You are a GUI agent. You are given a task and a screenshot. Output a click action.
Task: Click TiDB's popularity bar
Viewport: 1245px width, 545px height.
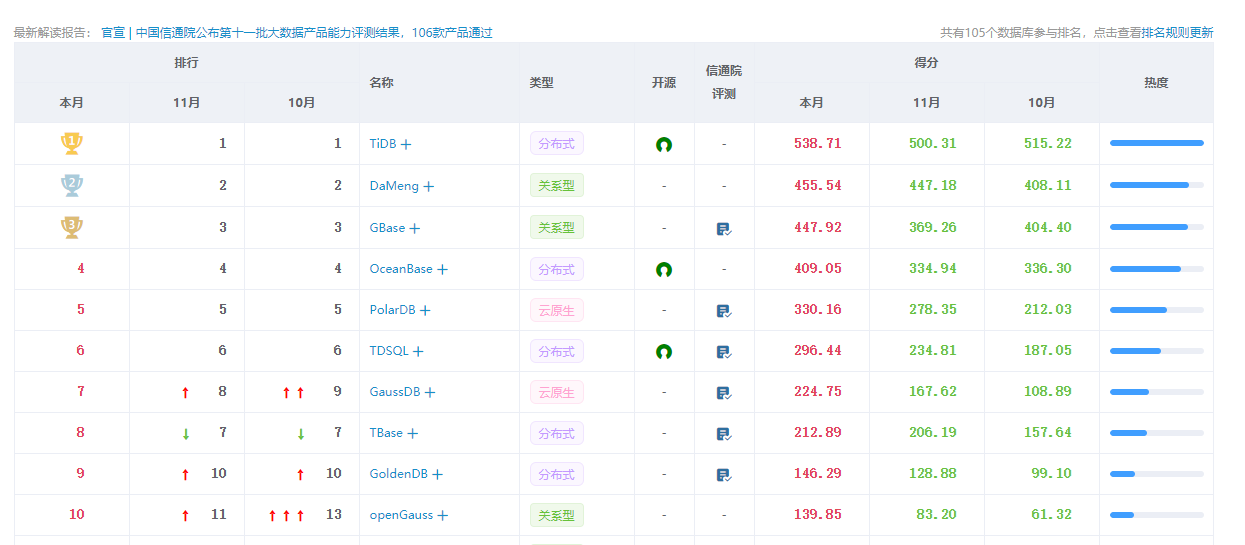click(x=1157, y=144)
